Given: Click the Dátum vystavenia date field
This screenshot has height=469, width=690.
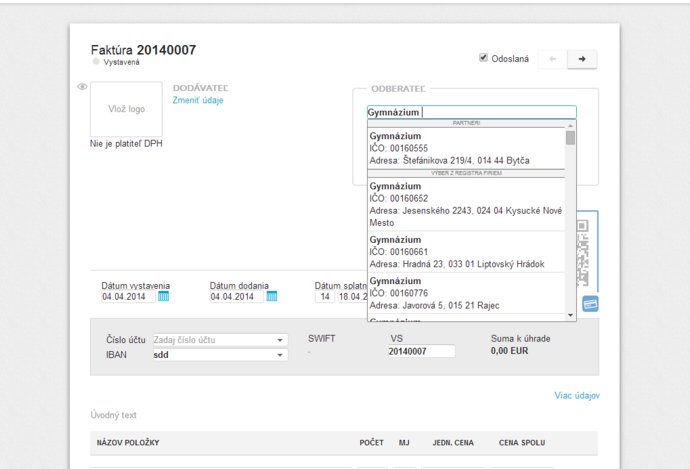Looking at the screenshot, I should (x=128, y=297).
